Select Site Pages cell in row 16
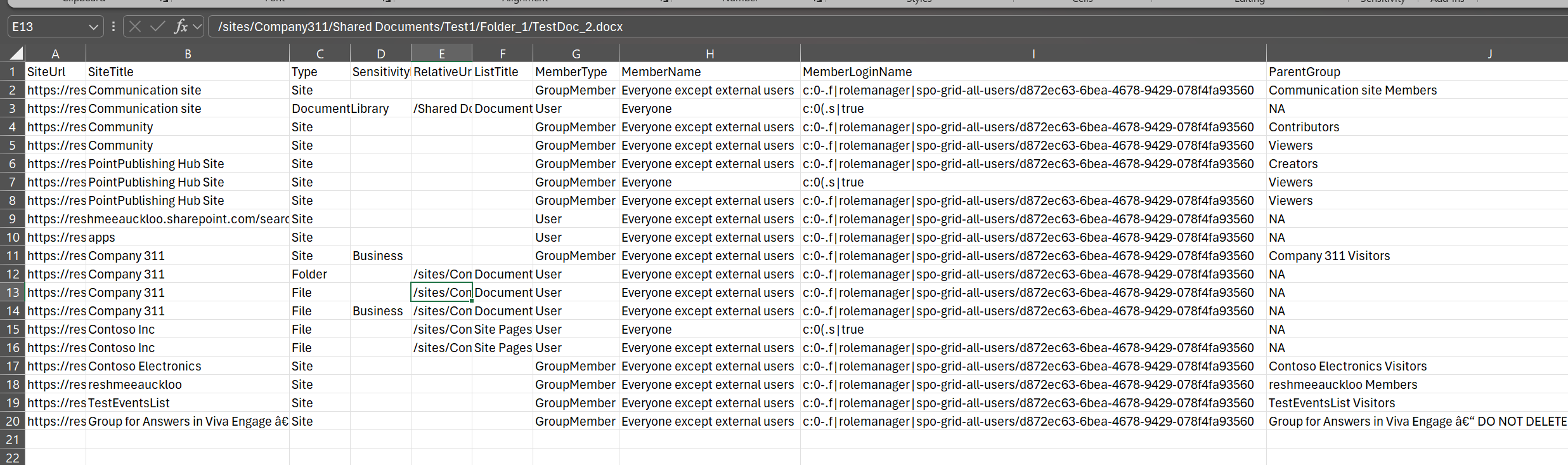This screenshot has width=1568, height=465. pyautogui.click(x=502, y=348)
